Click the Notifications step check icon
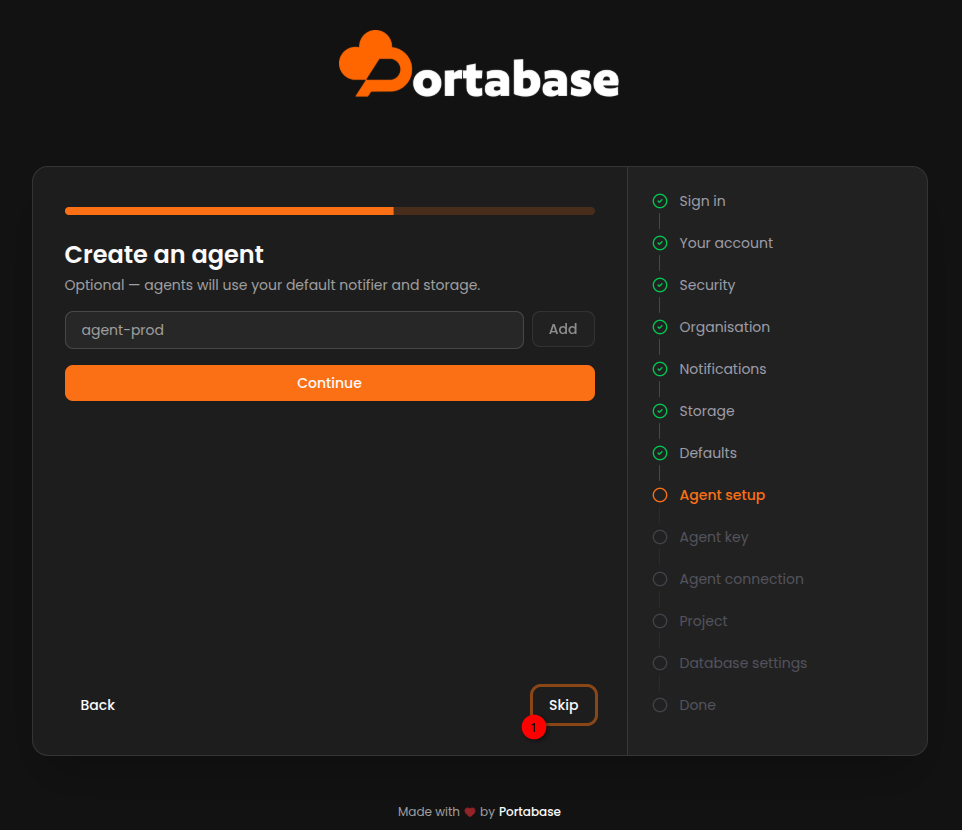 (x=660, y=369)
